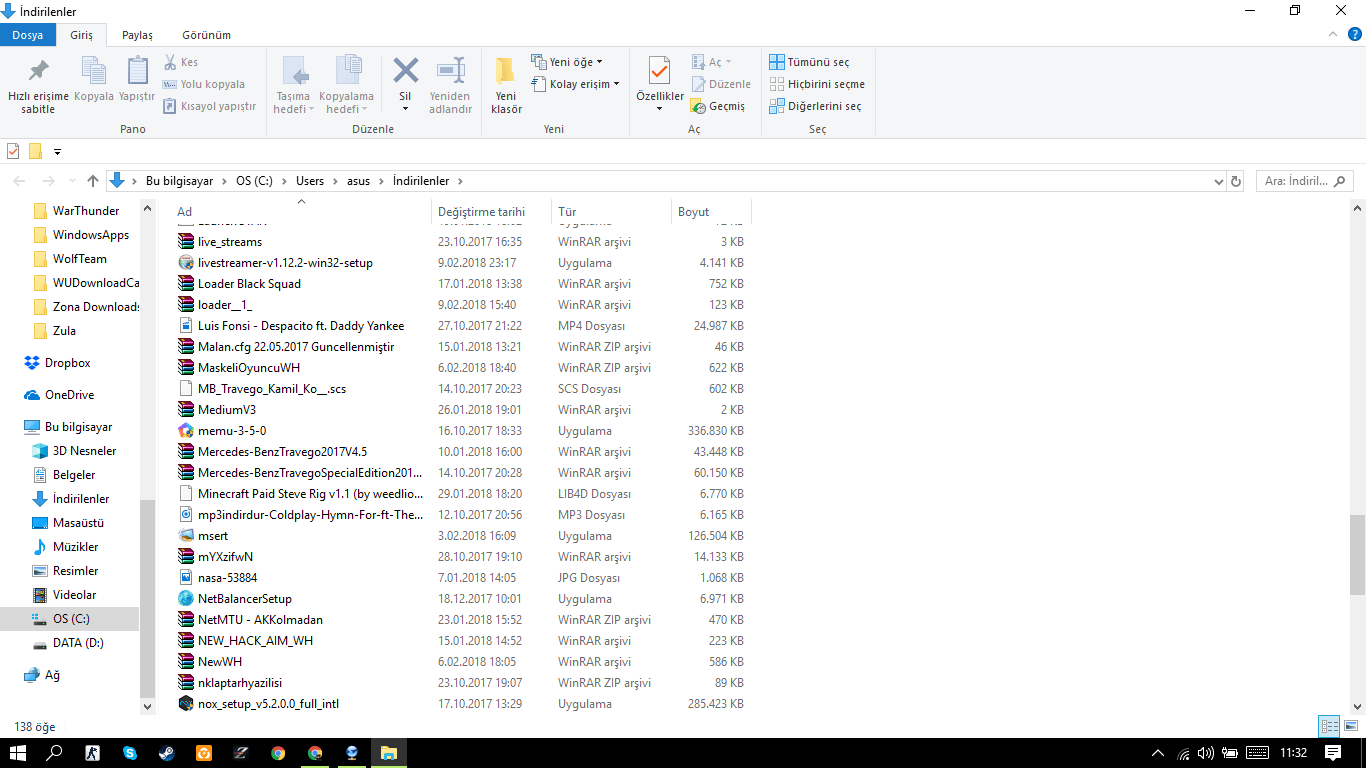Screen dimensions: 1366x768
Task: Click the nox_setup_v5.2.0.0_full_intl file icon
Action: tap(185, 704)
